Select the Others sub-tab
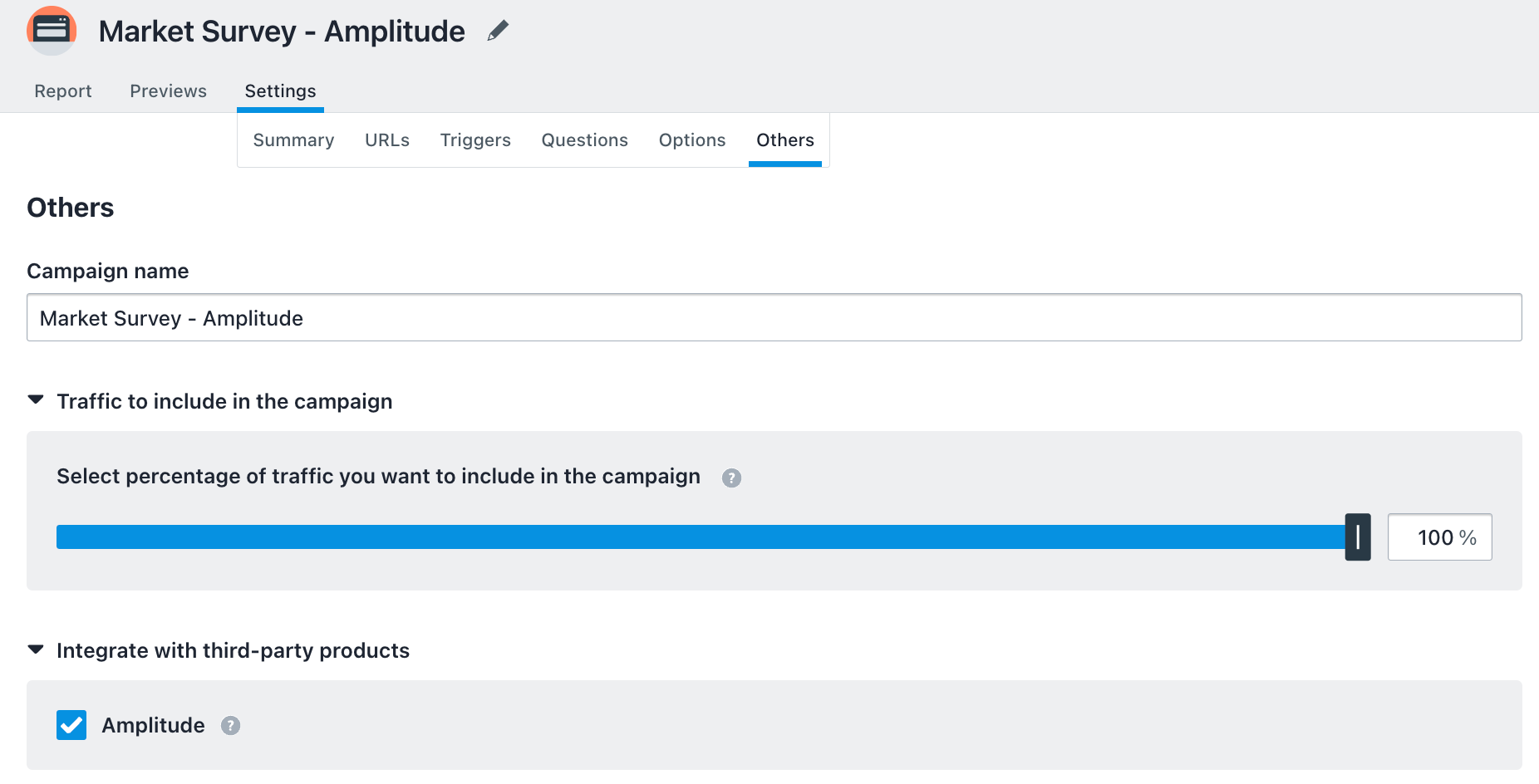 coord(785,140)
